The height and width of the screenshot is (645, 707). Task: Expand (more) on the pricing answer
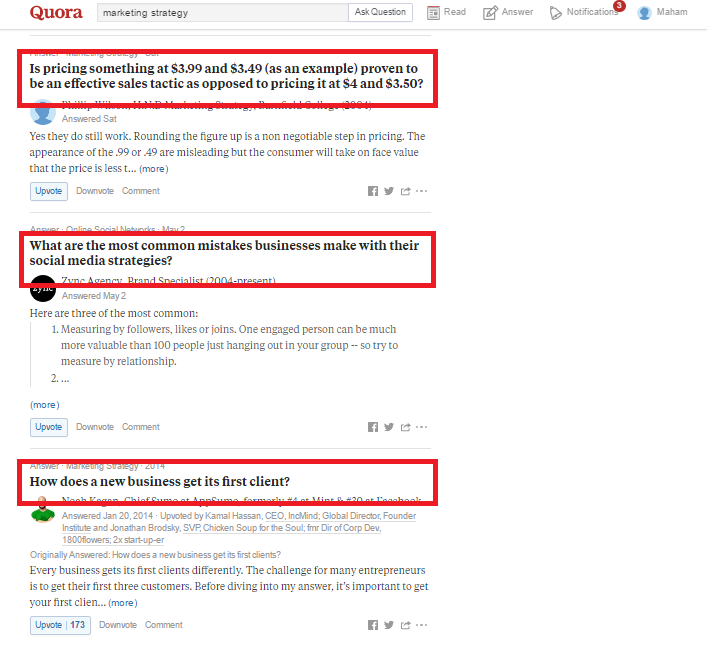pyautogui.click(x=154, y=169)
